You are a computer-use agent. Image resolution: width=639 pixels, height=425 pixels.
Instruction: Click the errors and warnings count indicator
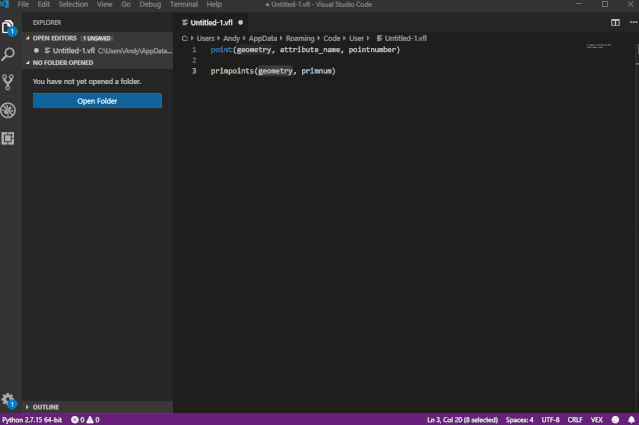point(85,420)
